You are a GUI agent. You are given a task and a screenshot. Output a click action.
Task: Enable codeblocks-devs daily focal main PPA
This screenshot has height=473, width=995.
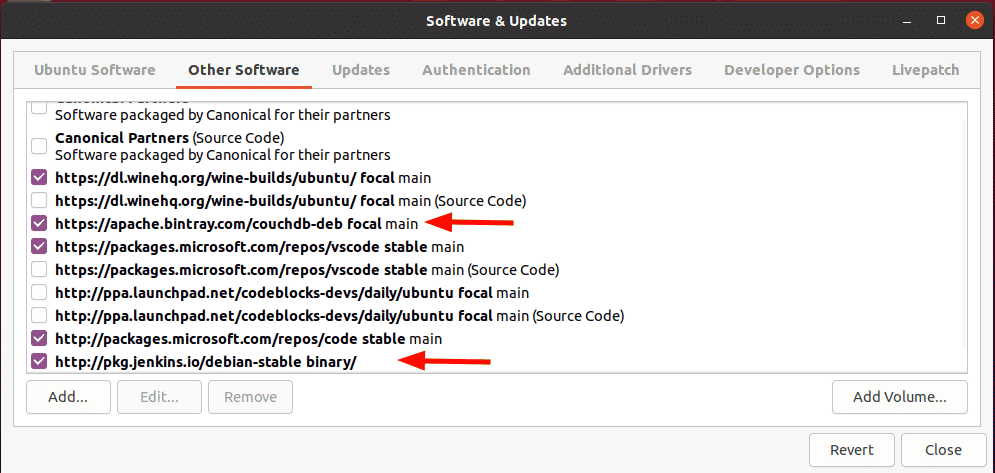39,293
